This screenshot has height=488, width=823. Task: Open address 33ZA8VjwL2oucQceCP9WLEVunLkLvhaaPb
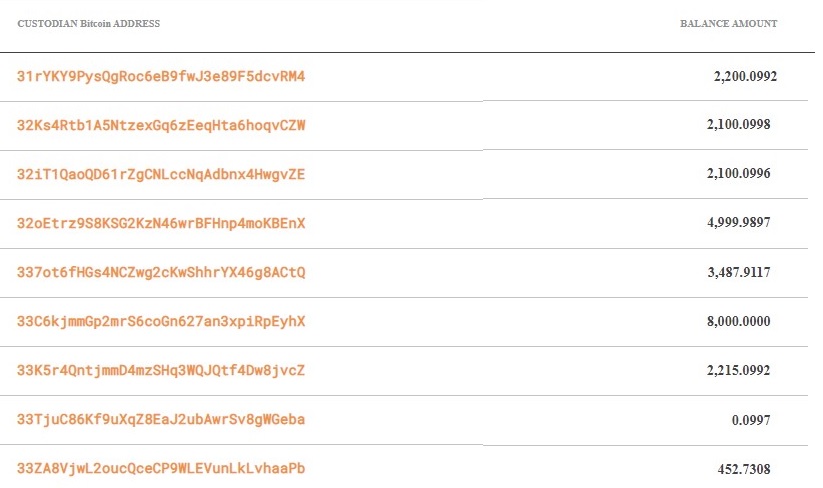point(161,468)
